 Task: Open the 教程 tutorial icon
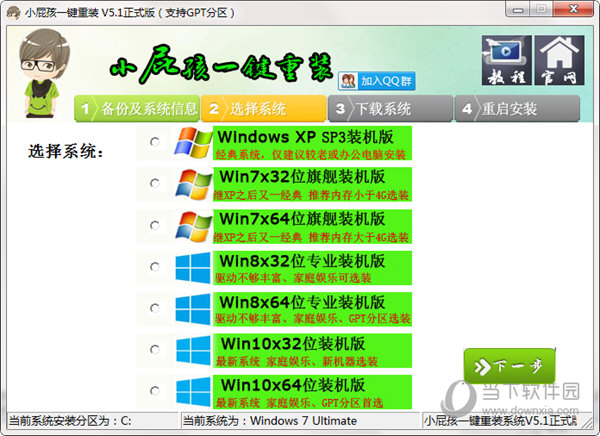coord(507,60)
